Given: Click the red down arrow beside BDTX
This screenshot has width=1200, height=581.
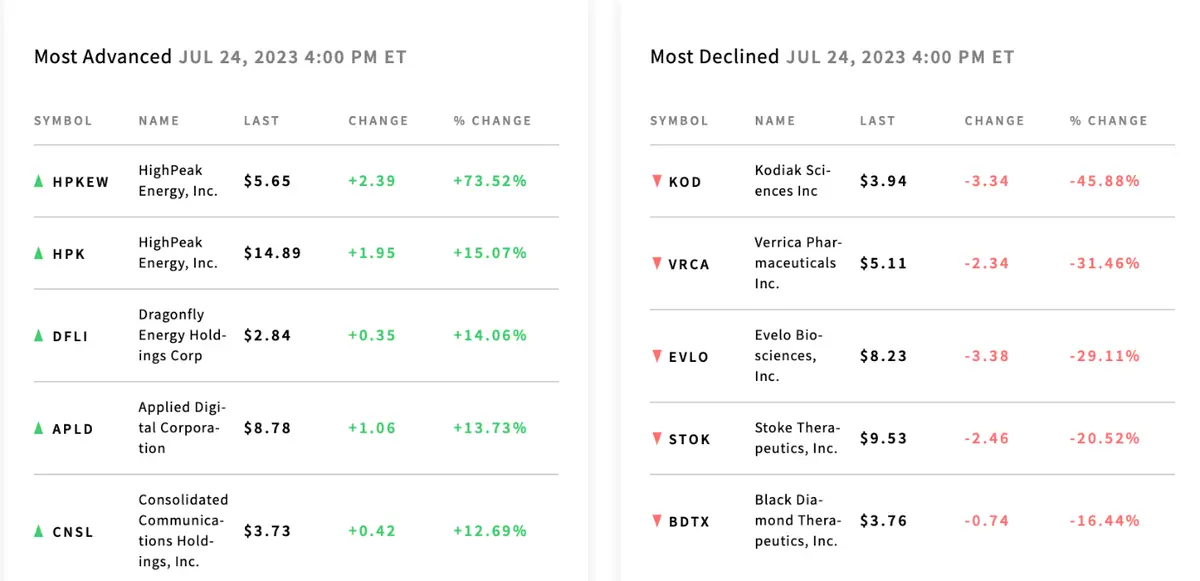Looking at the screenshot, I should (656, 520).
